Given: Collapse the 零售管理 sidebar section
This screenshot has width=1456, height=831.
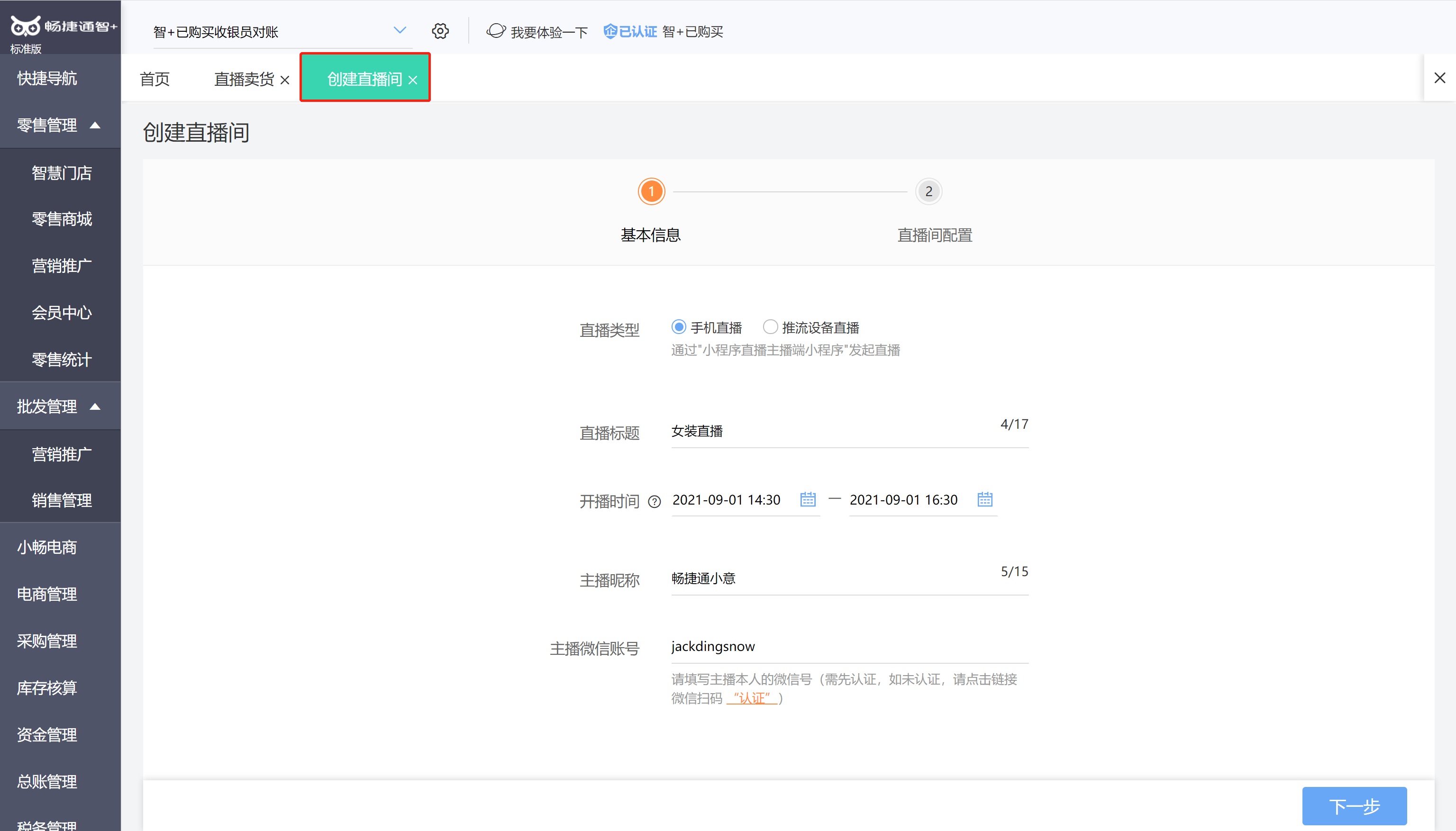Looking at the screenshot, I should [x=95, y=125].
